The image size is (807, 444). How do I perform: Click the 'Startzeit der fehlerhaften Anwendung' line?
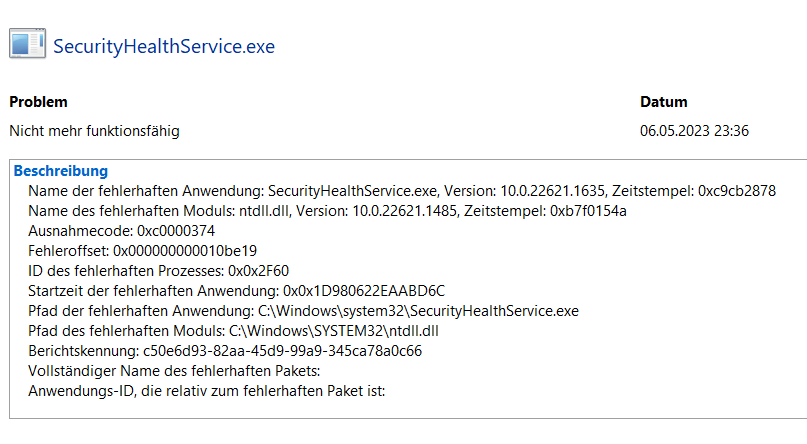coord(236,291)
